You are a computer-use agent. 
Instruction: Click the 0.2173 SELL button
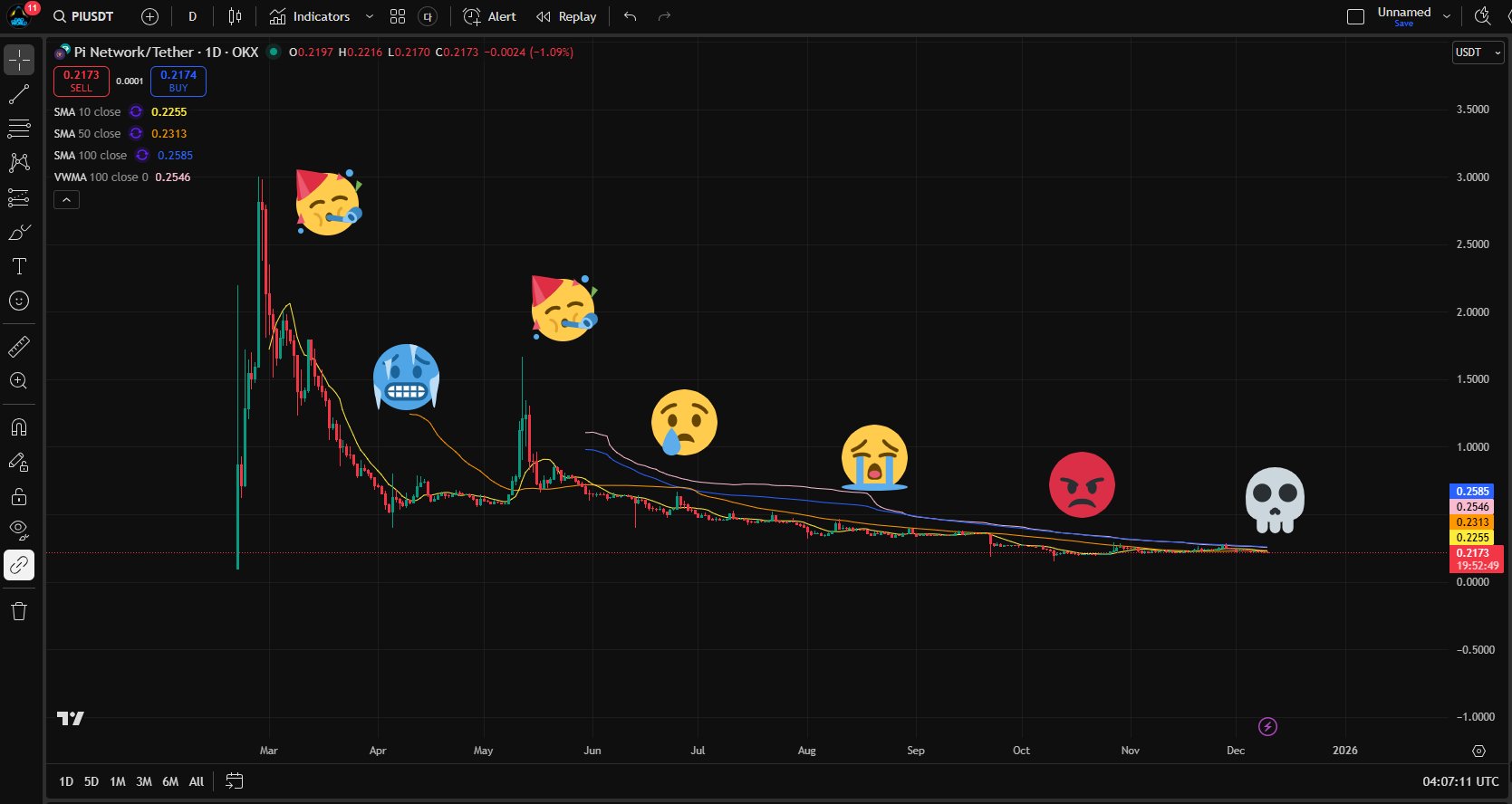coord(82,81)
